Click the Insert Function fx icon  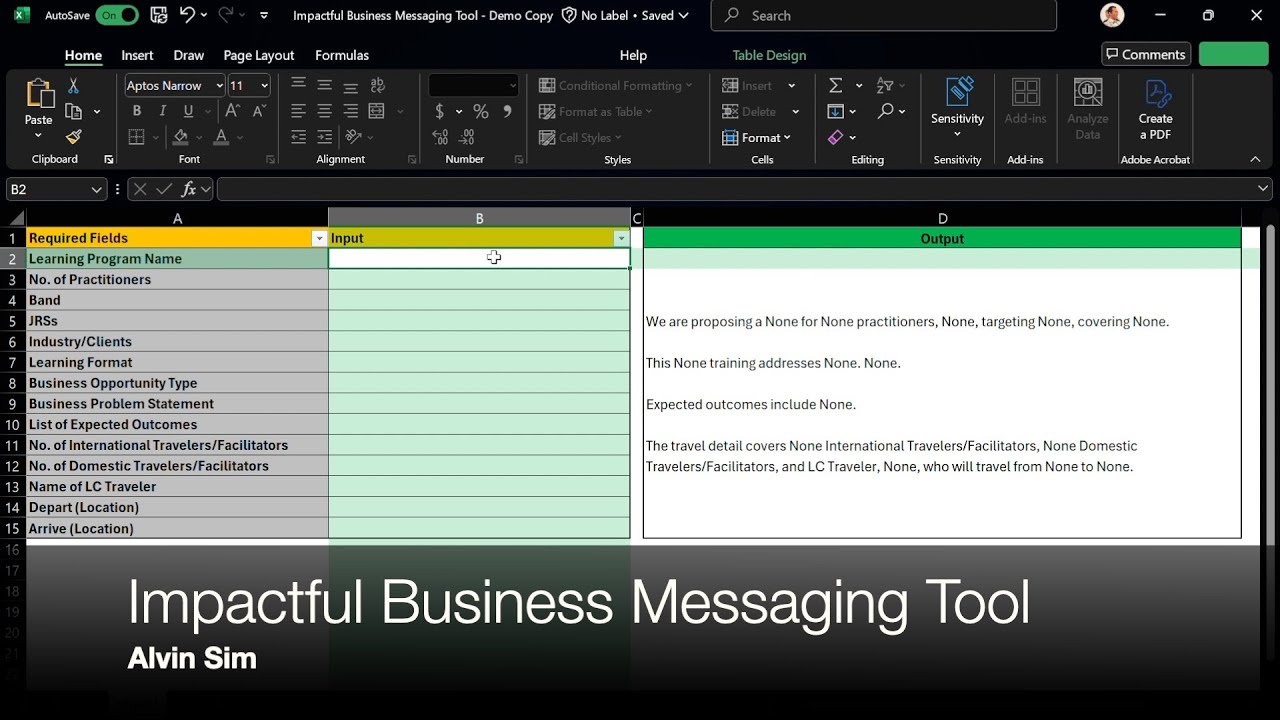click(188, 189)
